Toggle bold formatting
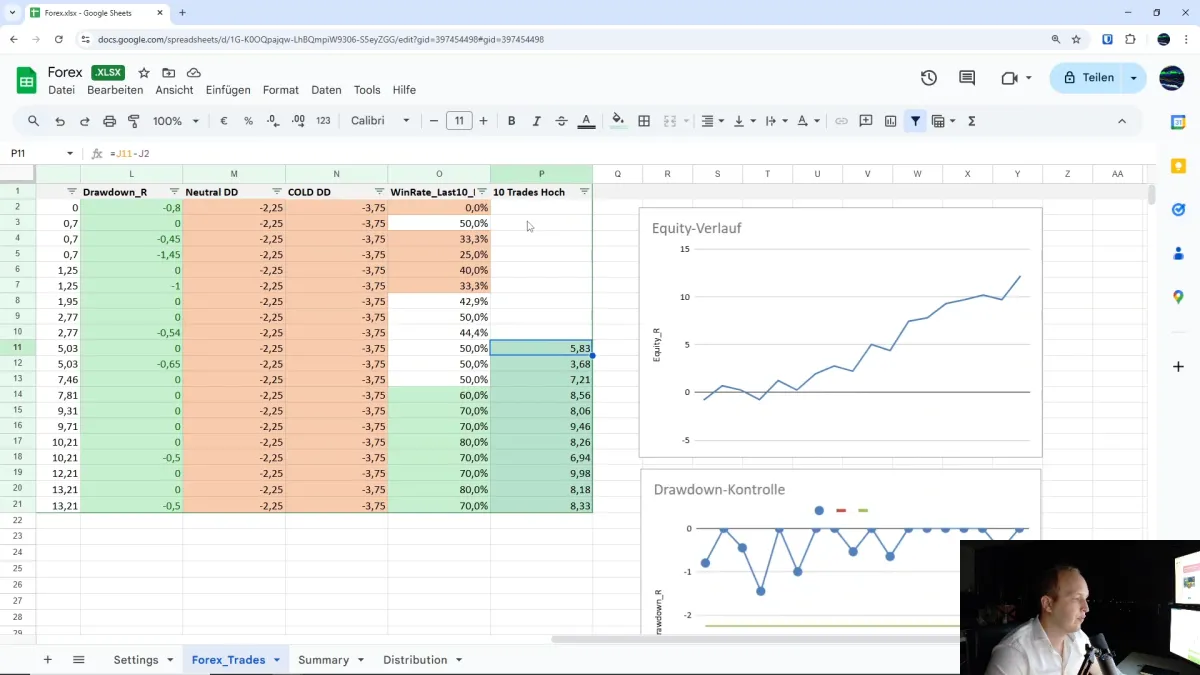The image size is (1200, 675). 511,120
